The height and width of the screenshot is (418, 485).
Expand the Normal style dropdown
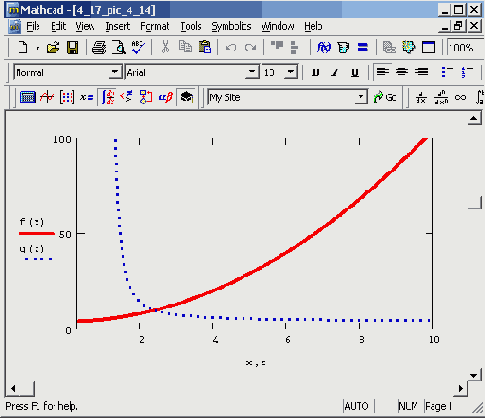point(115,72)
